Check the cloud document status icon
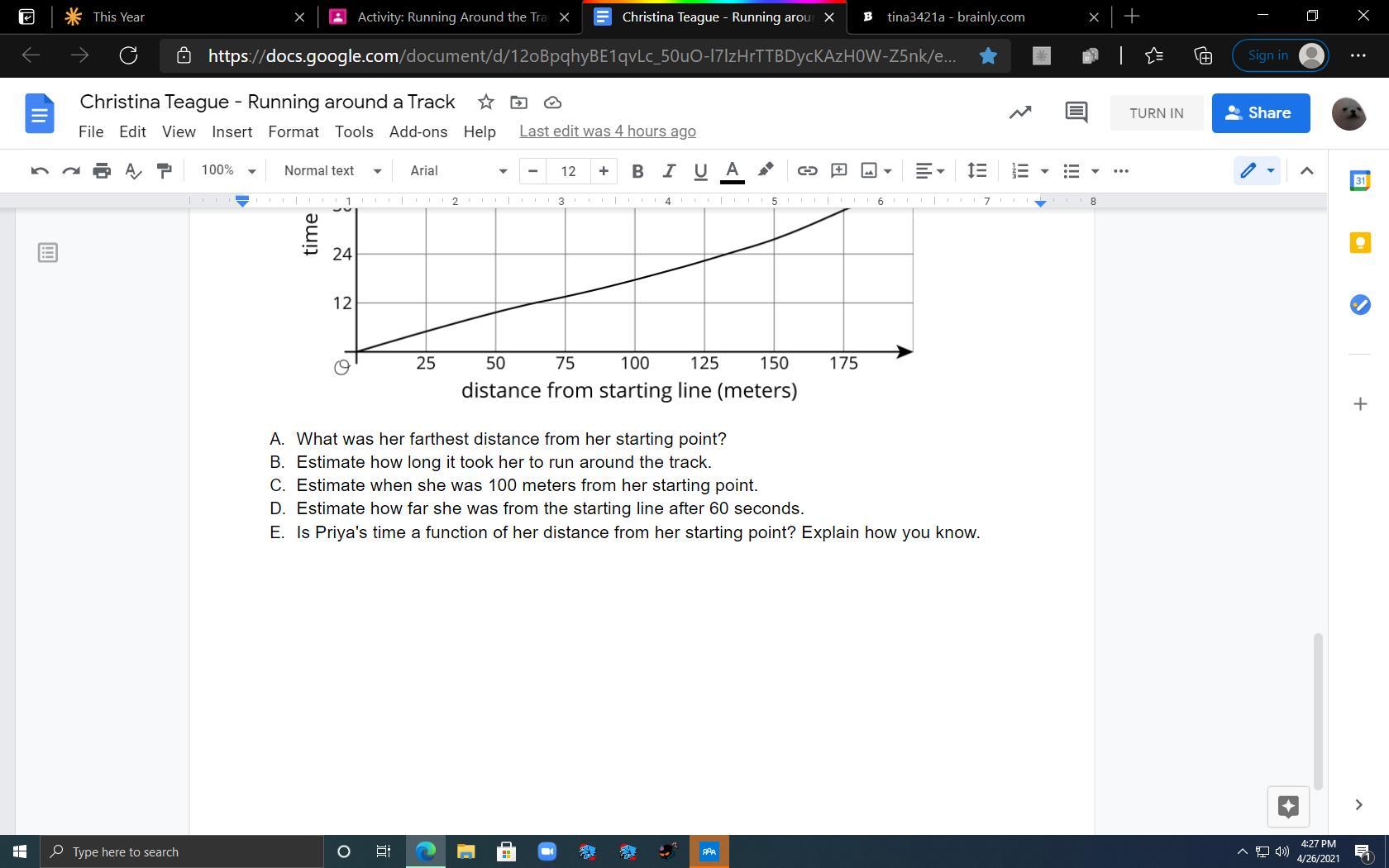This screenshot has width=1389, height=868. coord(552,102)
